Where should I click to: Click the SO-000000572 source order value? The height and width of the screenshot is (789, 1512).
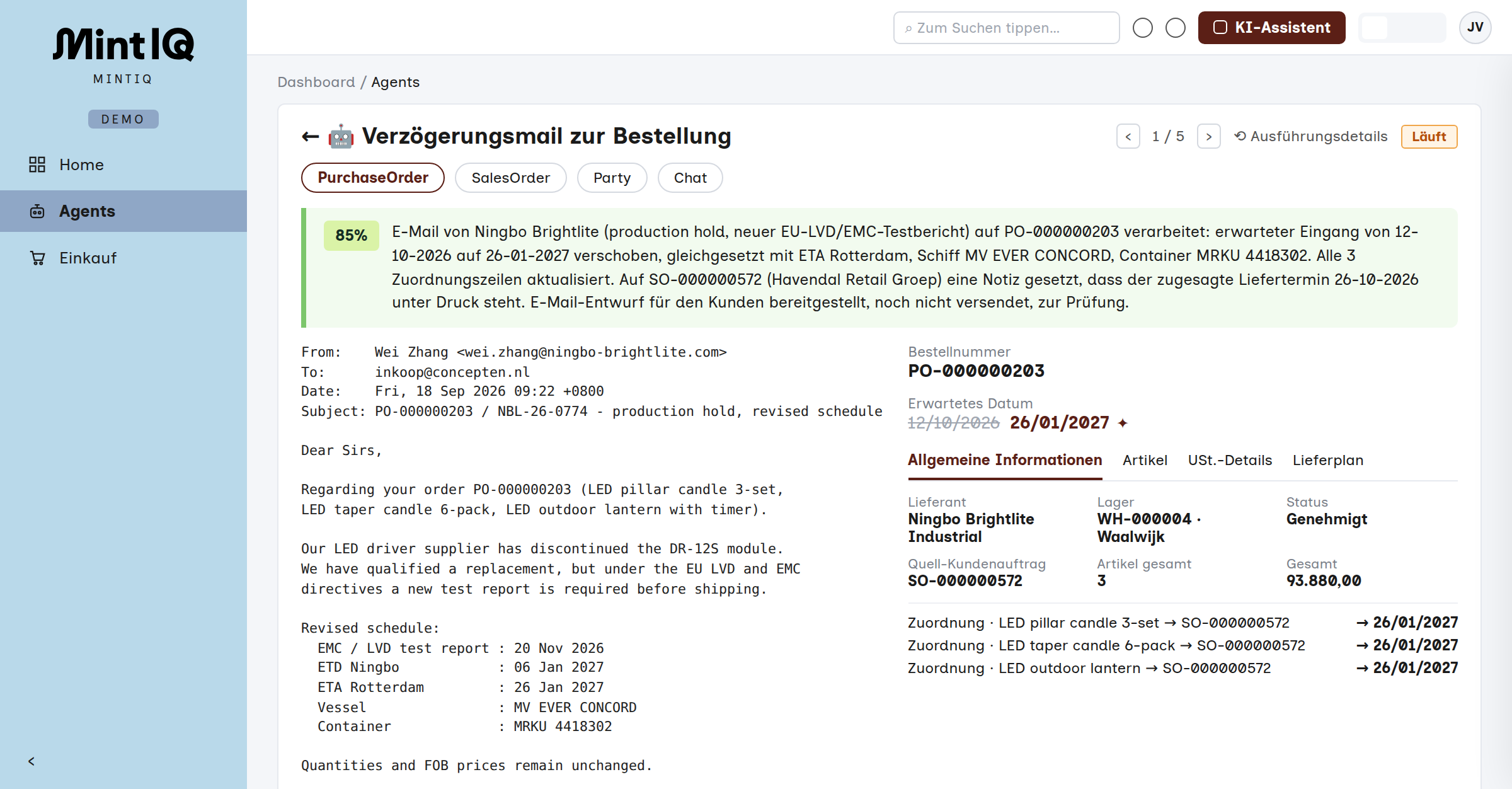(x=965, y=580)
